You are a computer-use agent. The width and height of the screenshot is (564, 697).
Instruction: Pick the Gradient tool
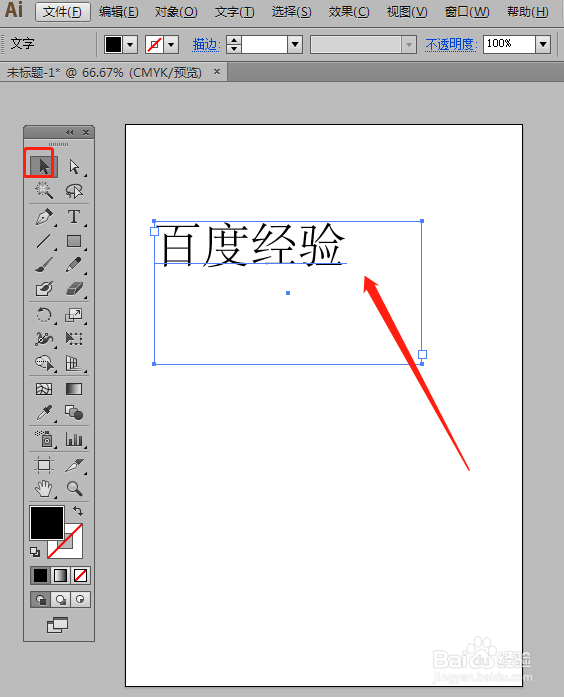coord(74,389)
